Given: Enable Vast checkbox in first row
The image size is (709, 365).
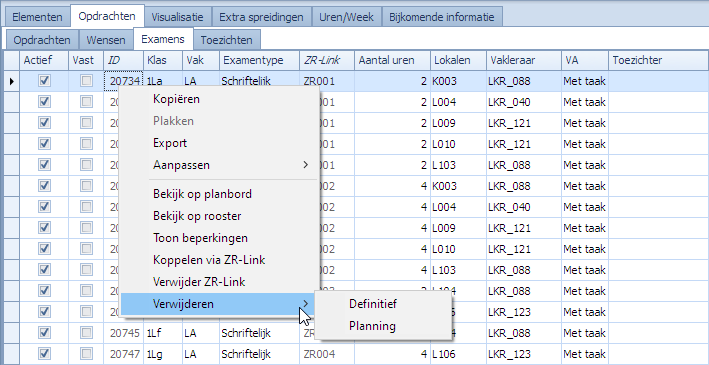Looking at the screenshot, I should coord(86,81).
